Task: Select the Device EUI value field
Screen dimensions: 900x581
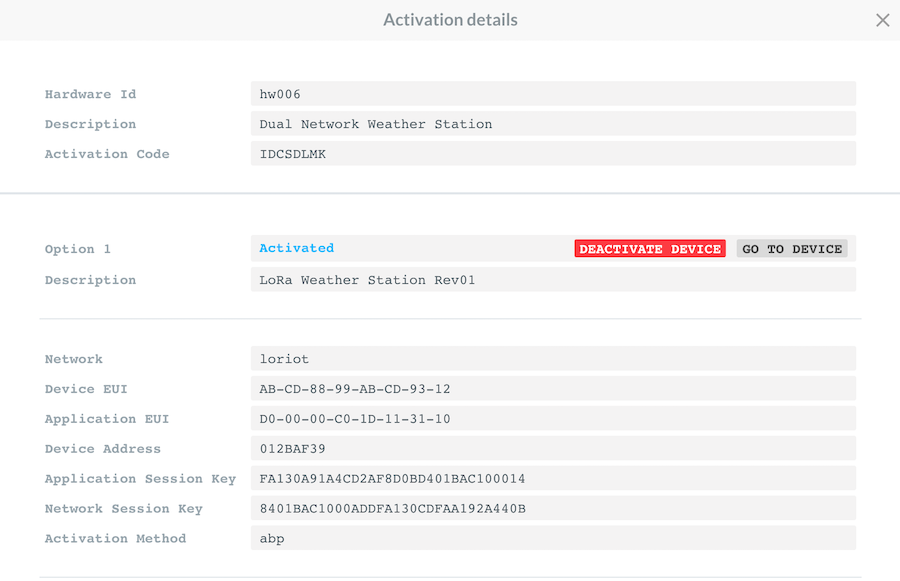Action: pos(552,389)
